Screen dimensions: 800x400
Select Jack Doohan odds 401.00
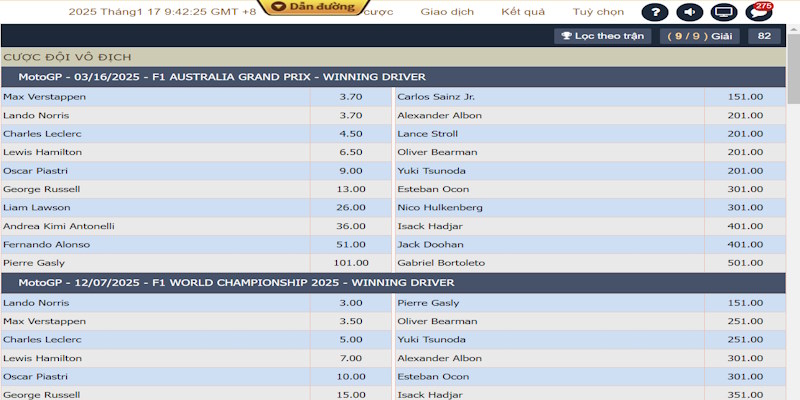745,244
